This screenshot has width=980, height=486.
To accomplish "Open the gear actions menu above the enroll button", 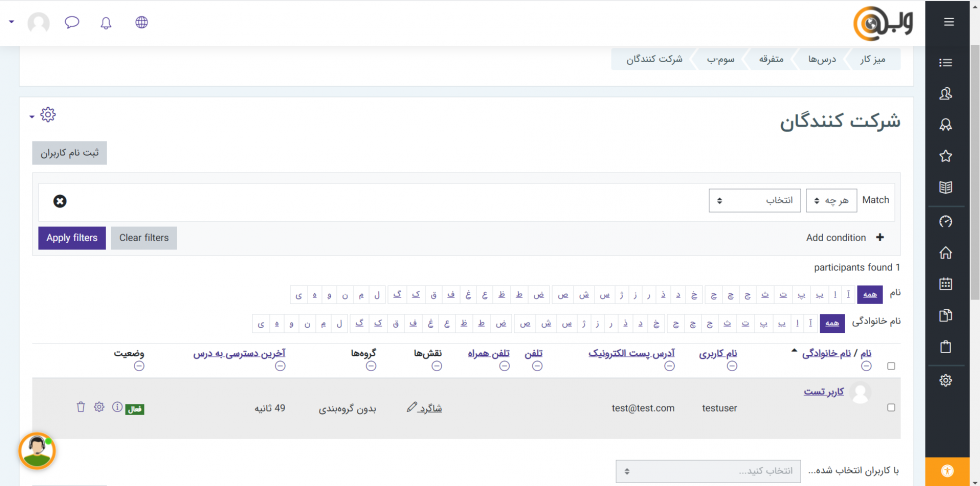I will pyautogui.click(x=46, y=115).
